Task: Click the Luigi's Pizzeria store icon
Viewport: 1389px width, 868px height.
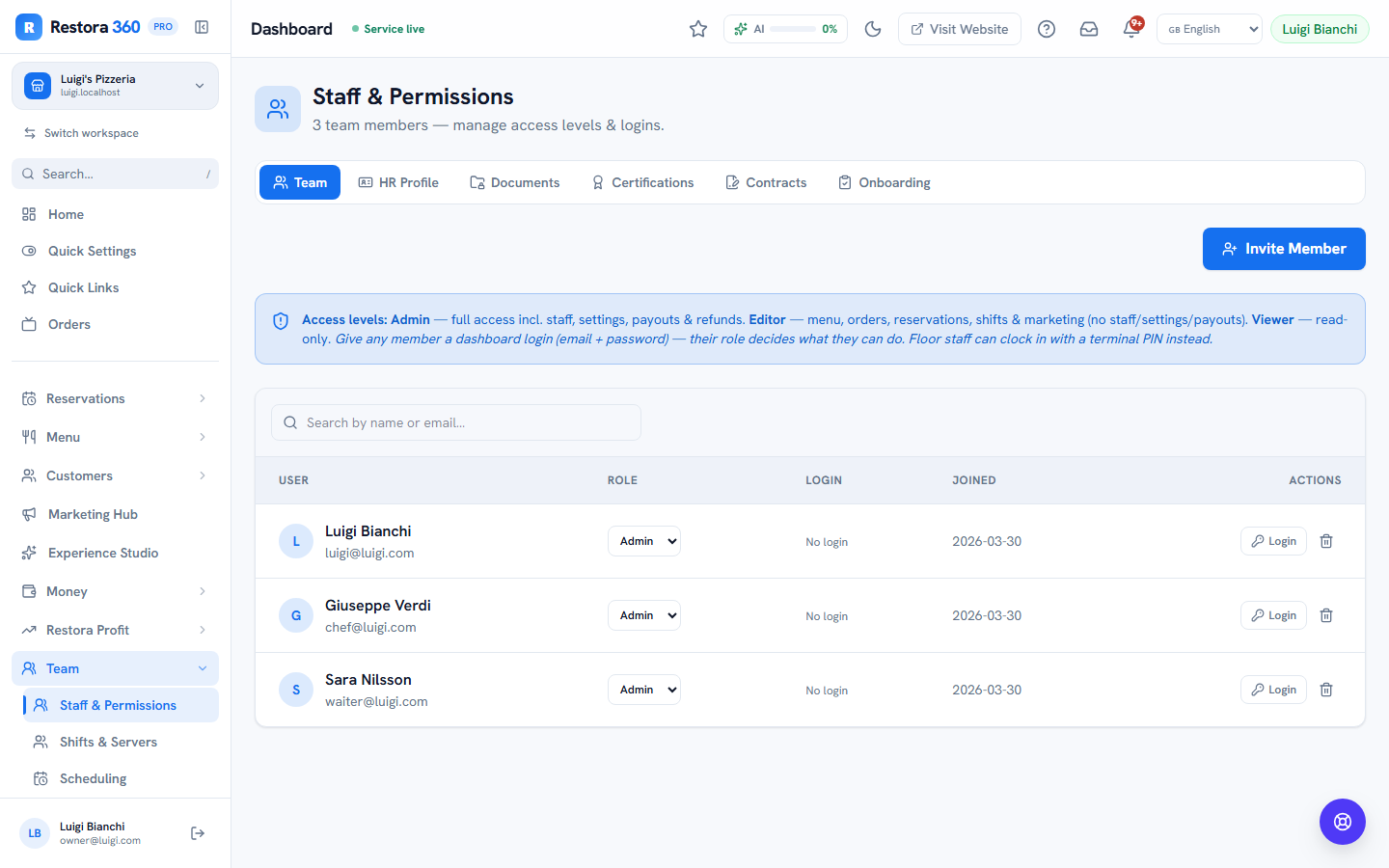Action: tap(38, 86)
